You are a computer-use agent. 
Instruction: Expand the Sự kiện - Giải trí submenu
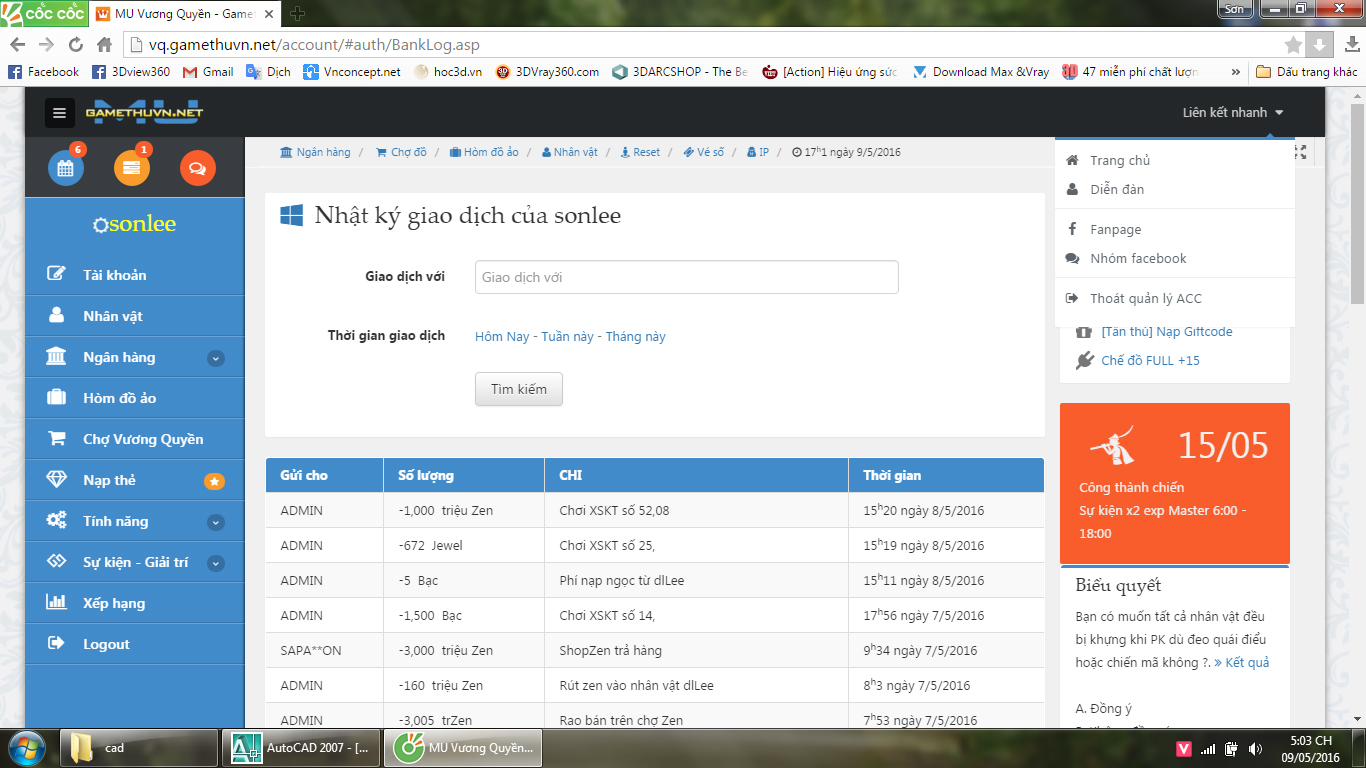(216, 563)
